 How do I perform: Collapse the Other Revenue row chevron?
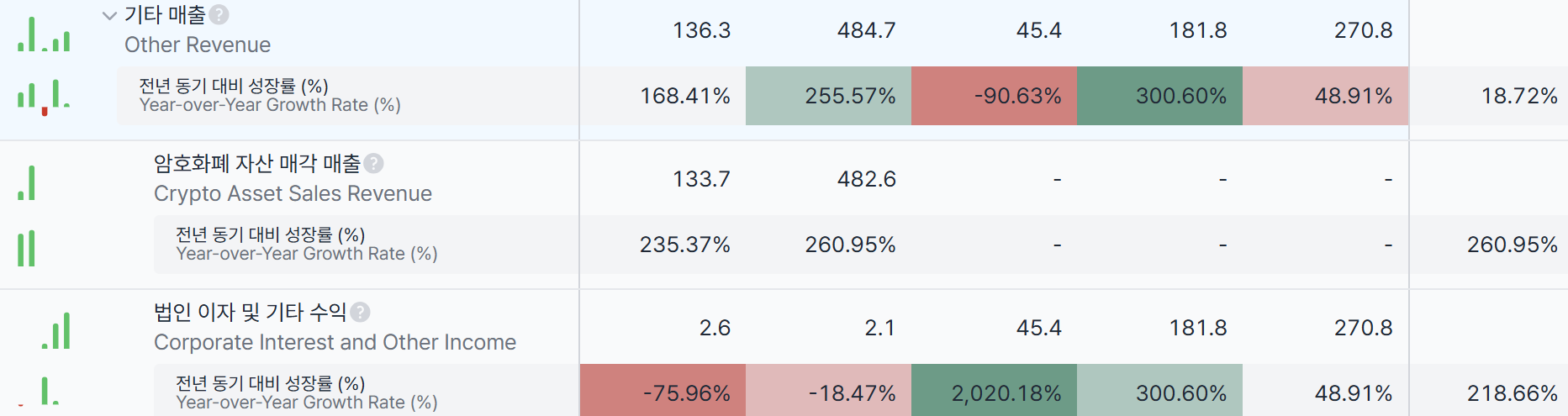tap(109, 15)
